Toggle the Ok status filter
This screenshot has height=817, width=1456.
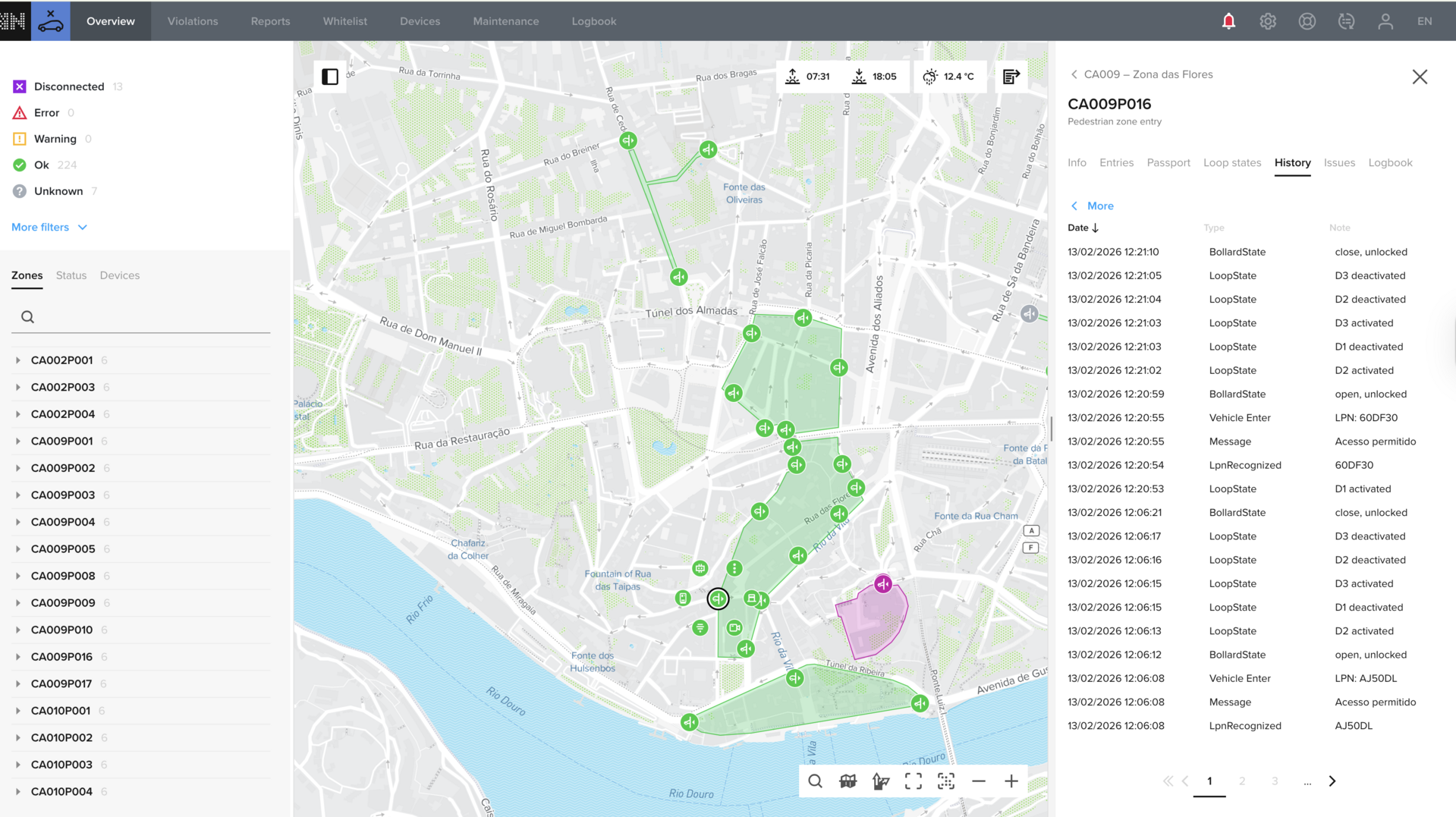41,165
